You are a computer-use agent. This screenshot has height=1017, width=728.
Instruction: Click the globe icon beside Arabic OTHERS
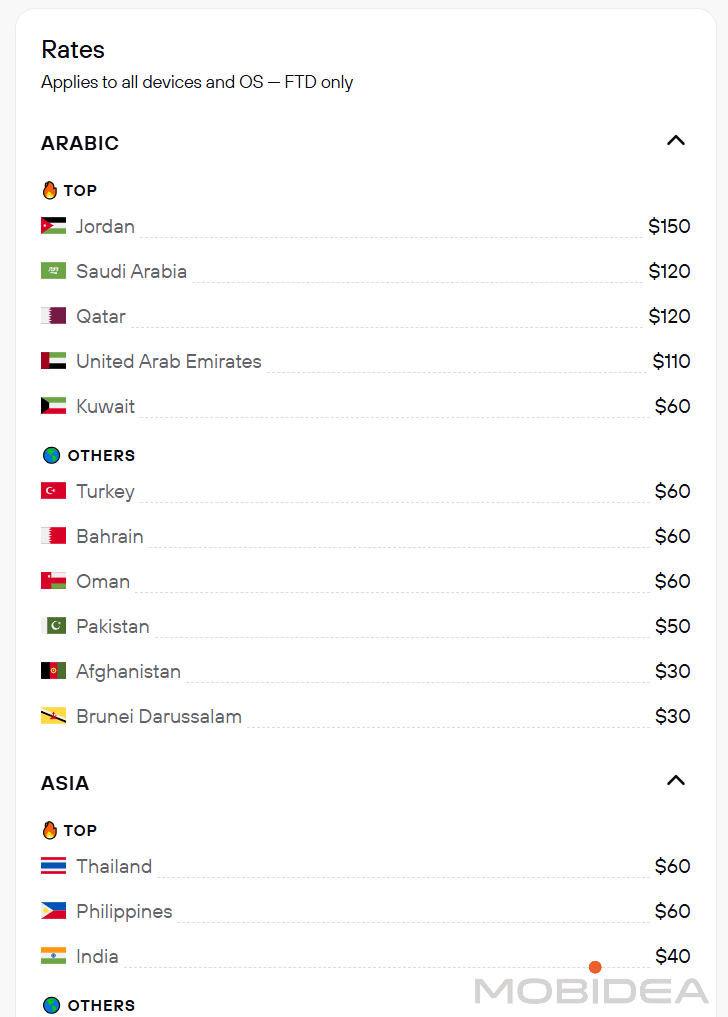point(51,455)
